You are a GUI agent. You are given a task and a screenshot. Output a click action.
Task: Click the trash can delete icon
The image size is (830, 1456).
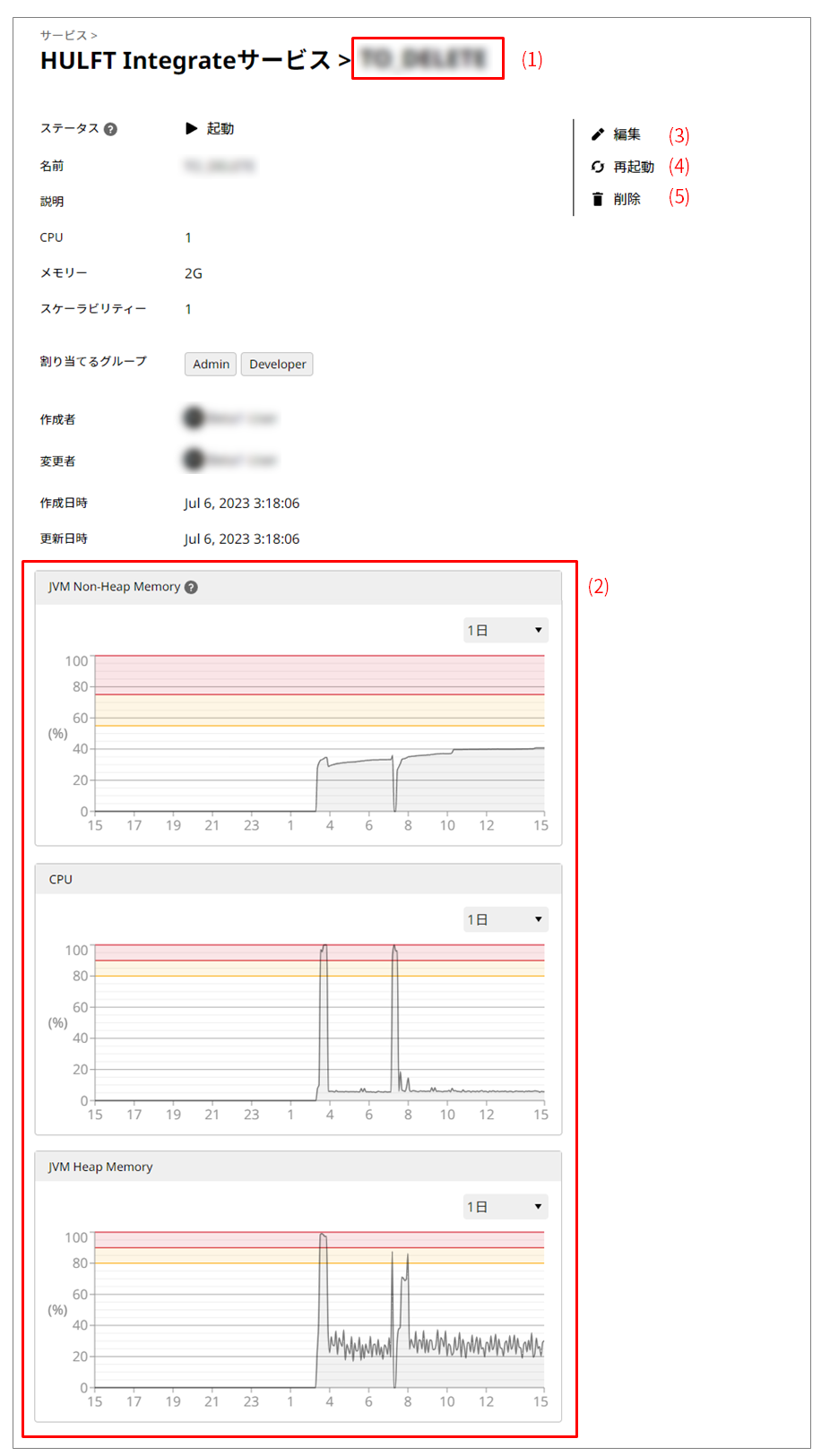(598, 199)
